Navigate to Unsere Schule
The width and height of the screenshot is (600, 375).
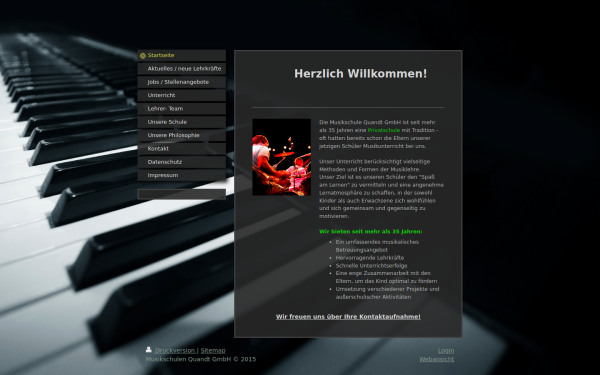(x=181, y=122)
